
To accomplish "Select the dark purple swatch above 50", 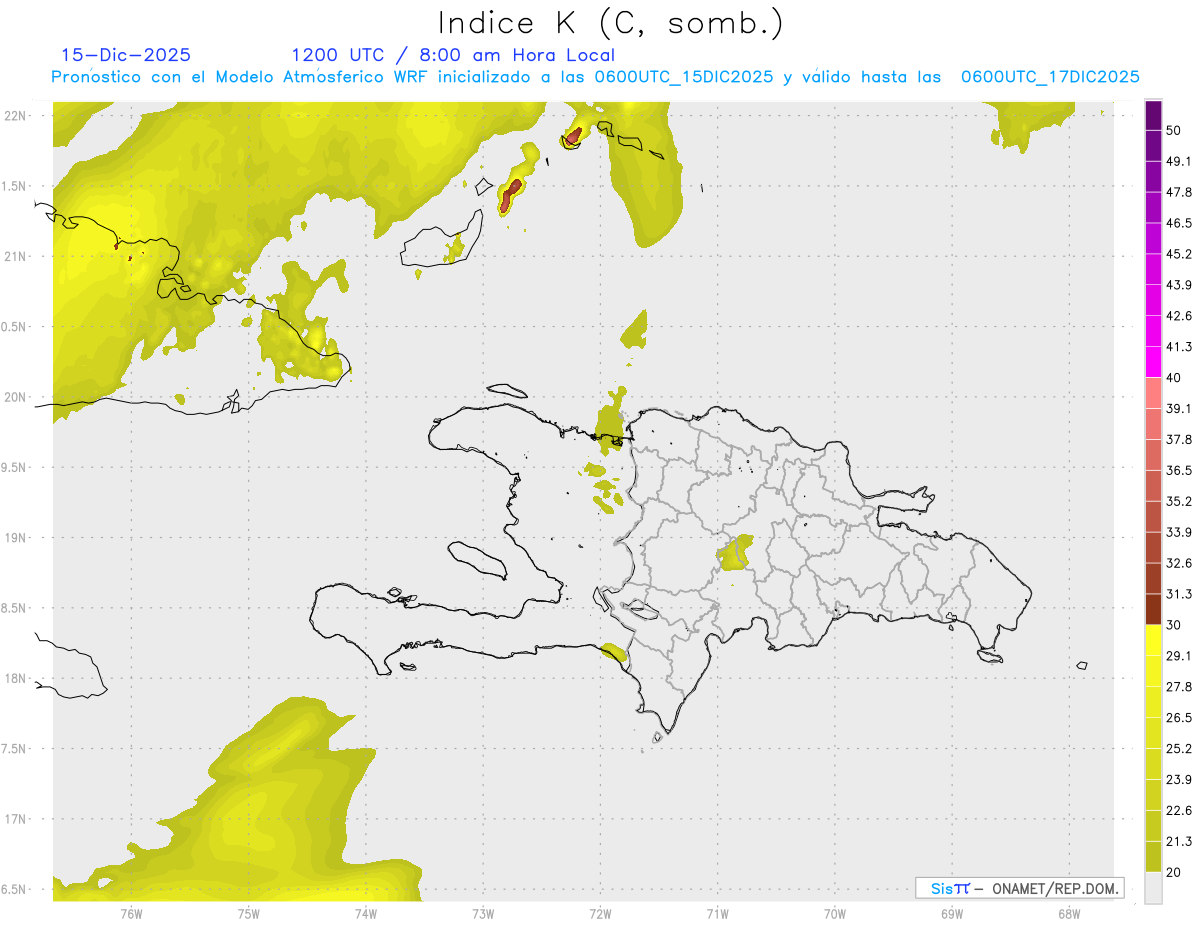I will point(1153,116).
